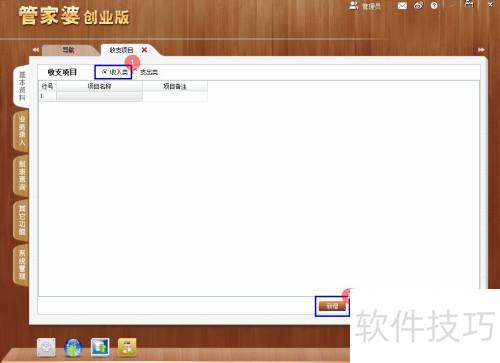
Task: Open the 系统管理 side tab
Action: (x=22, y=265)
